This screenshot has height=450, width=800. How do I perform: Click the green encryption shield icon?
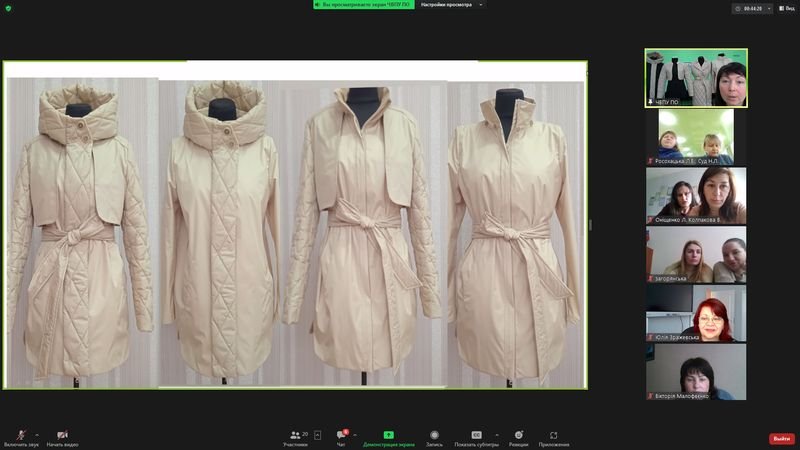9,7
